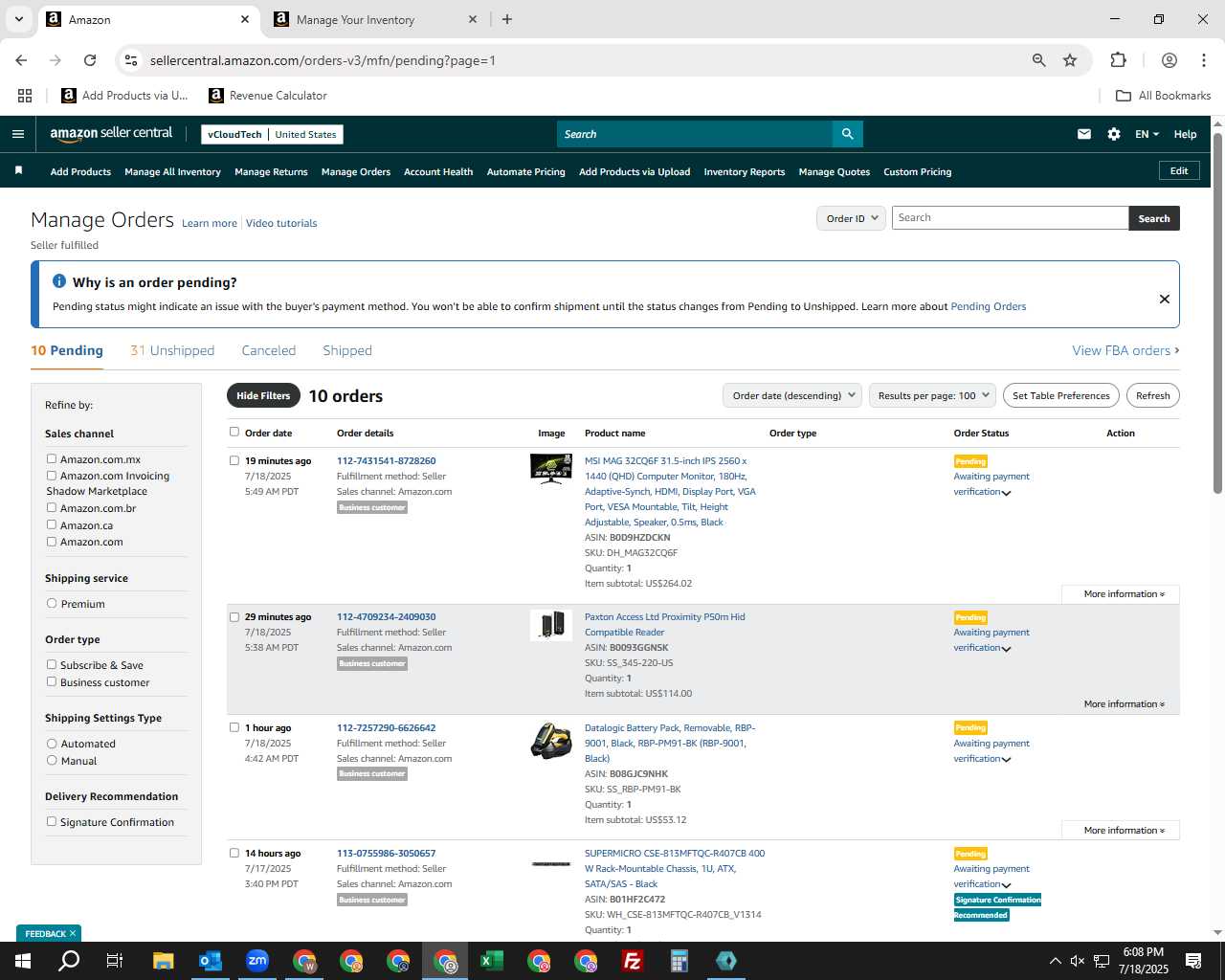Switch to the Manage Your Inventory browser tab
Image resolution: width=1225 pixels, height=980 pixels.
373,19
